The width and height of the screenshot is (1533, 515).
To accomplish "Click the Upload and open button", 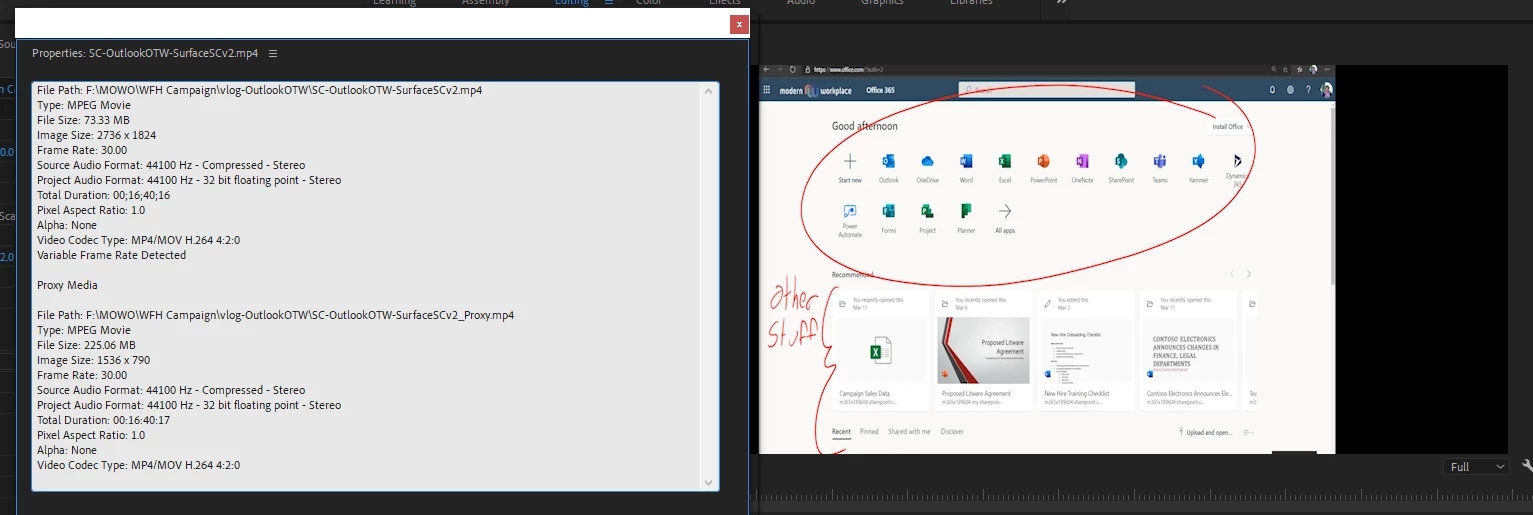I will point(1205,433).
